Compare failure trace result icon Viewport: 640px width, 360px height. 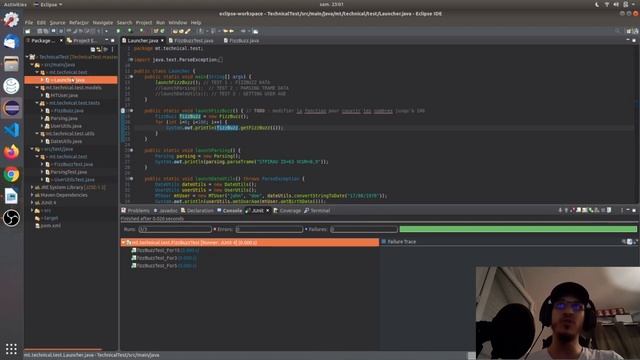pos(629,242)
